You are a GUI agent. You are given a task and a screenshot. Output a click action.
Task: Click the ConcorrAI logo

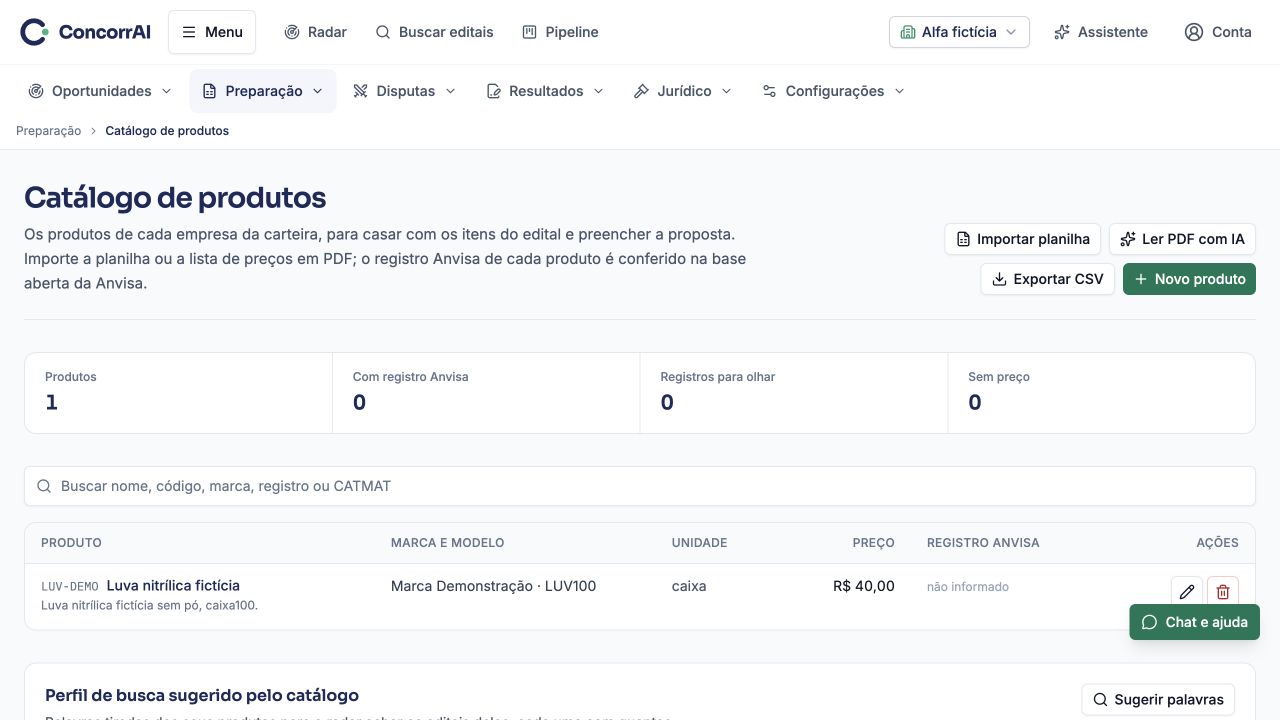tap(86, 32)
